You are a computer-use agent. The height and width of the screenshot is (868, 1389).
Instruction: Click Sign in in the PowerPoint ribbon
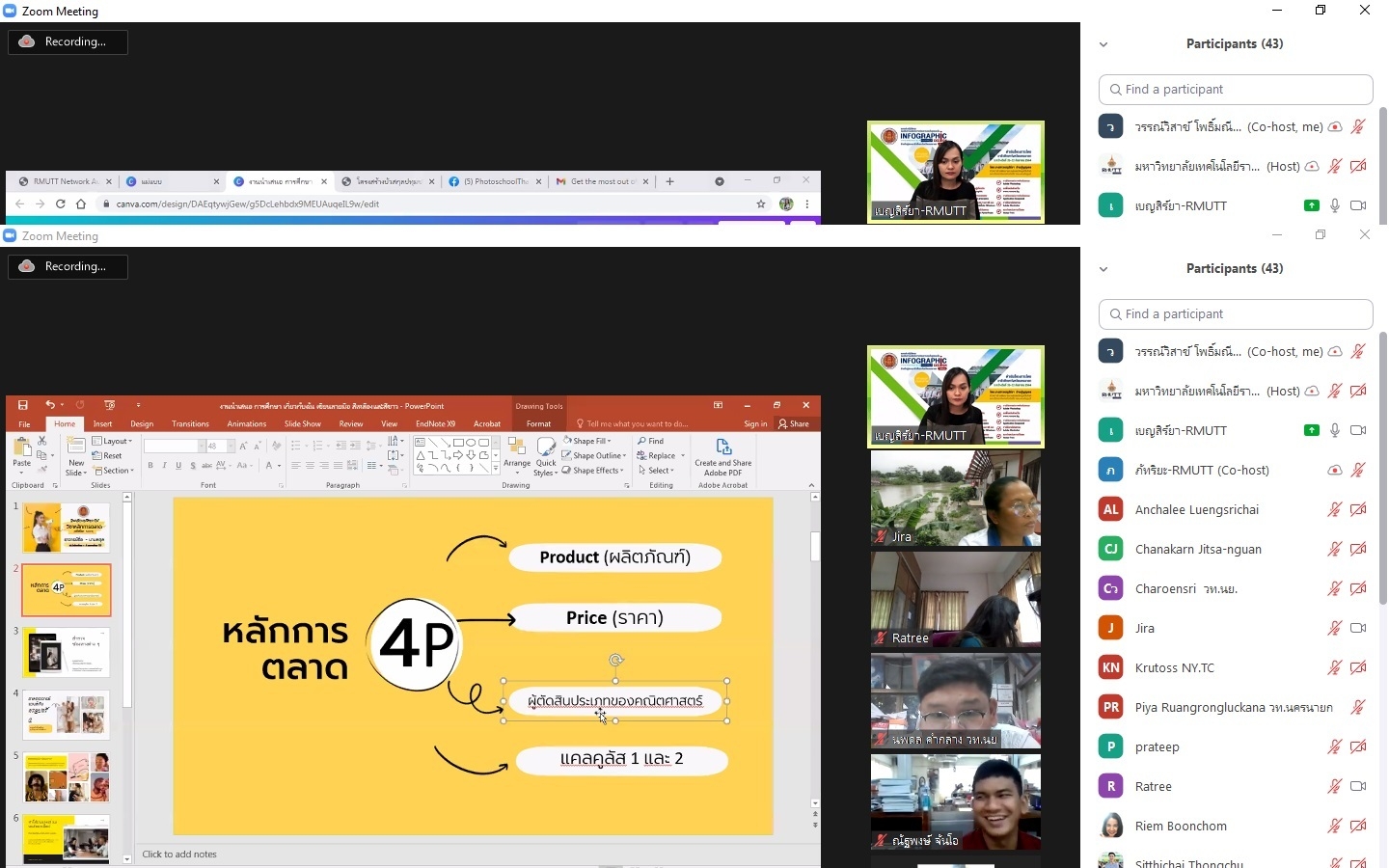(x=755, y=424)
